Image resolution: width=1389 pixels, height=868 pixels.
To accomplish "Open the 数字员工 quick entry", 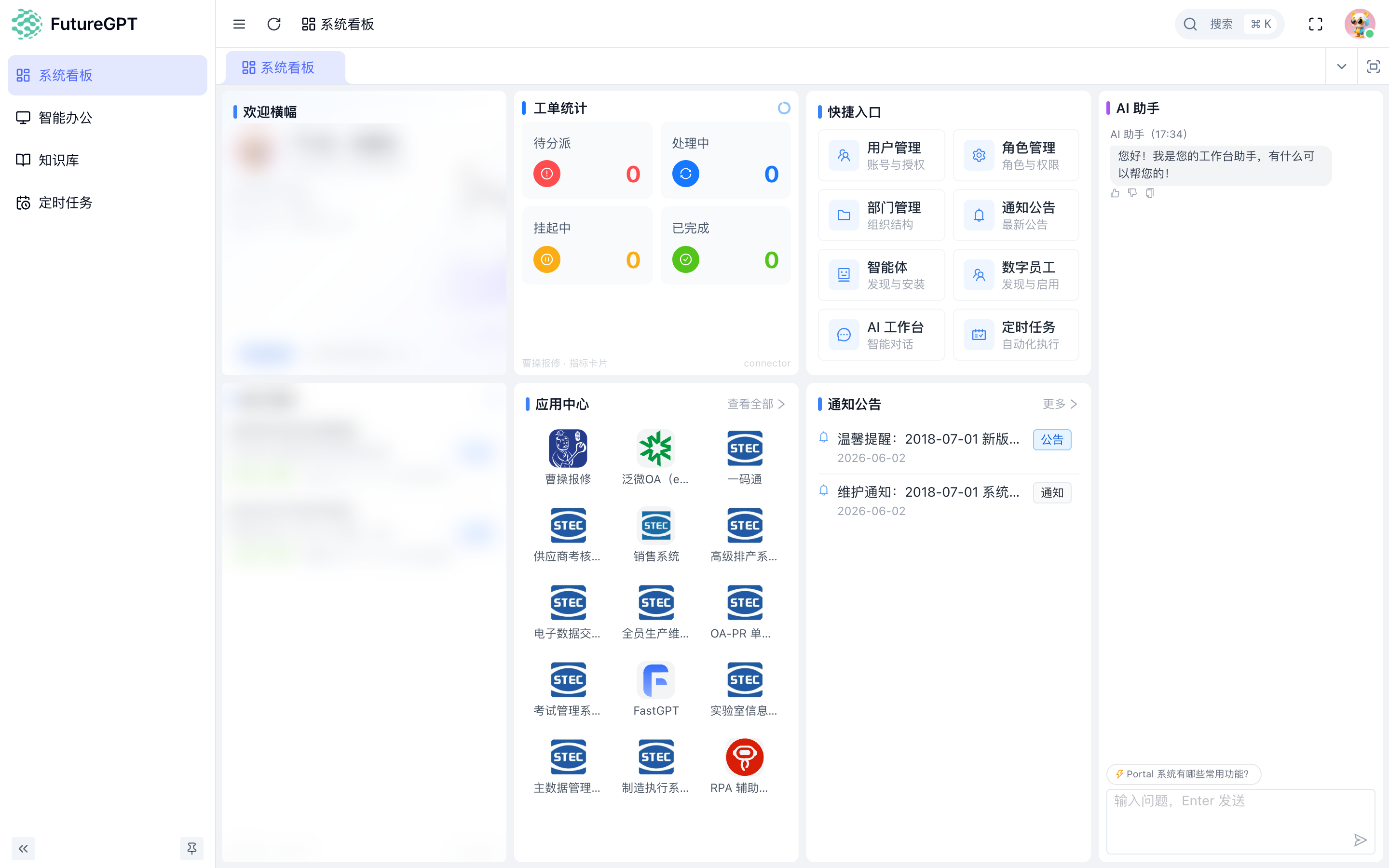I will point(1016,275).
